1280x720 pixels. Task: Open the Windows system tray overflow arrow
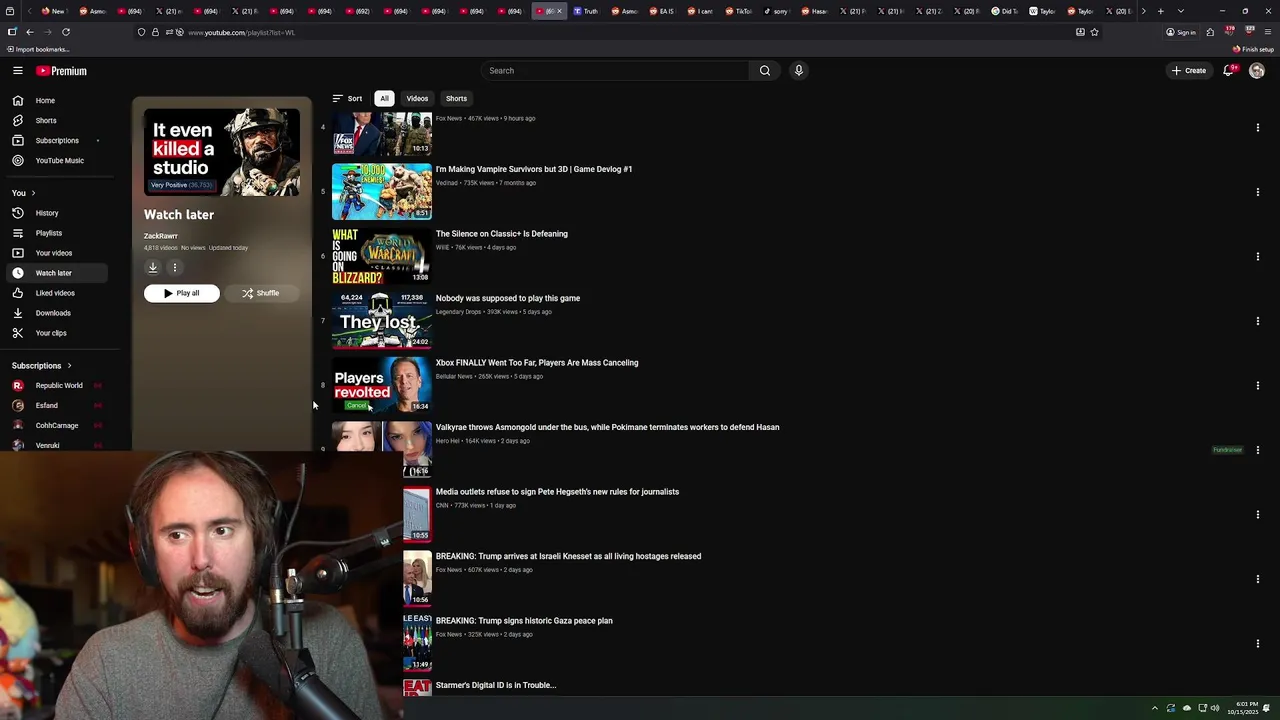click(1155, 708)
